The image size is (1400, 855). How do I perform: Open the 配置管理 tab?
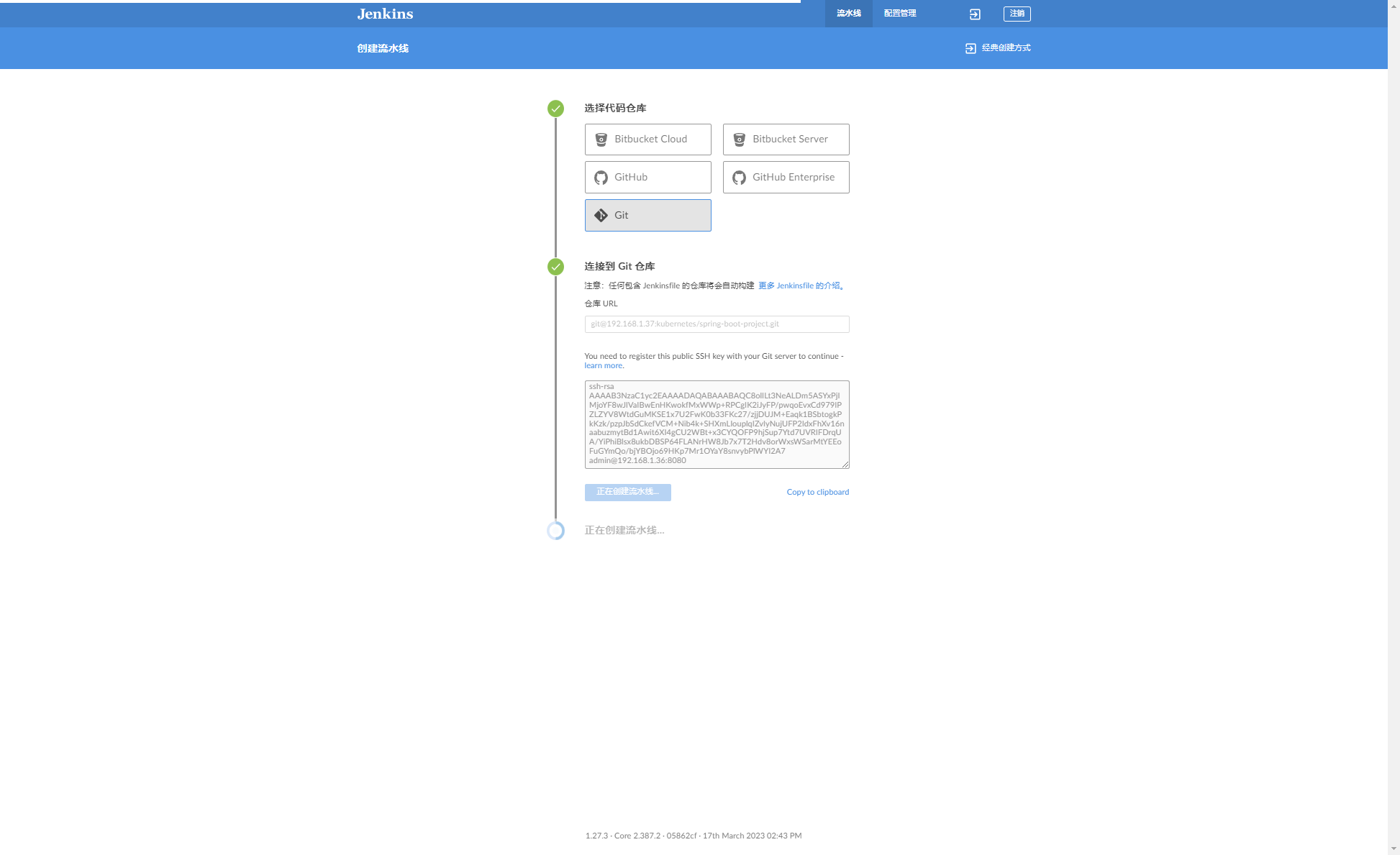(900, 14)
